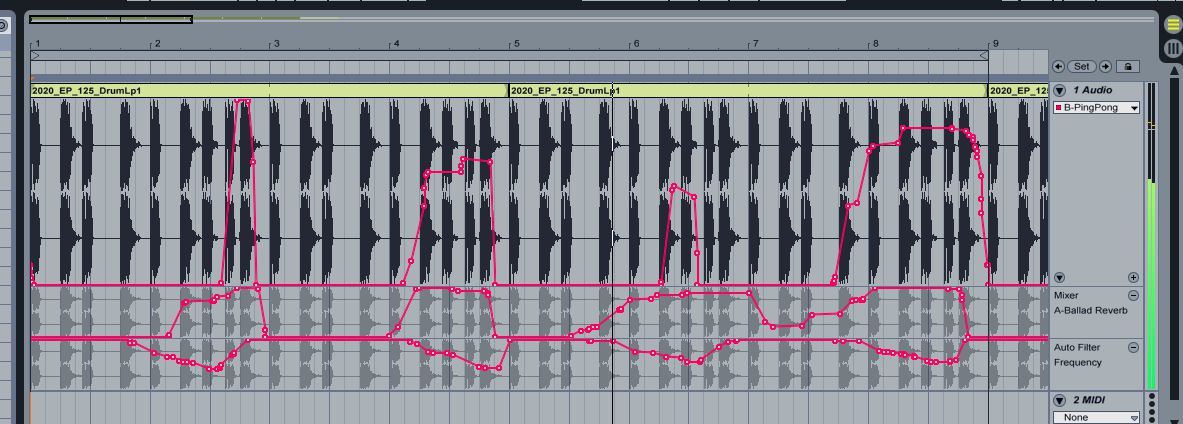Image resolution: width=1183 pixels, height=424 pixels.
Task: Select the second 2020_EP_125_DrumLp1 clip header
Action: coord(748,91)
